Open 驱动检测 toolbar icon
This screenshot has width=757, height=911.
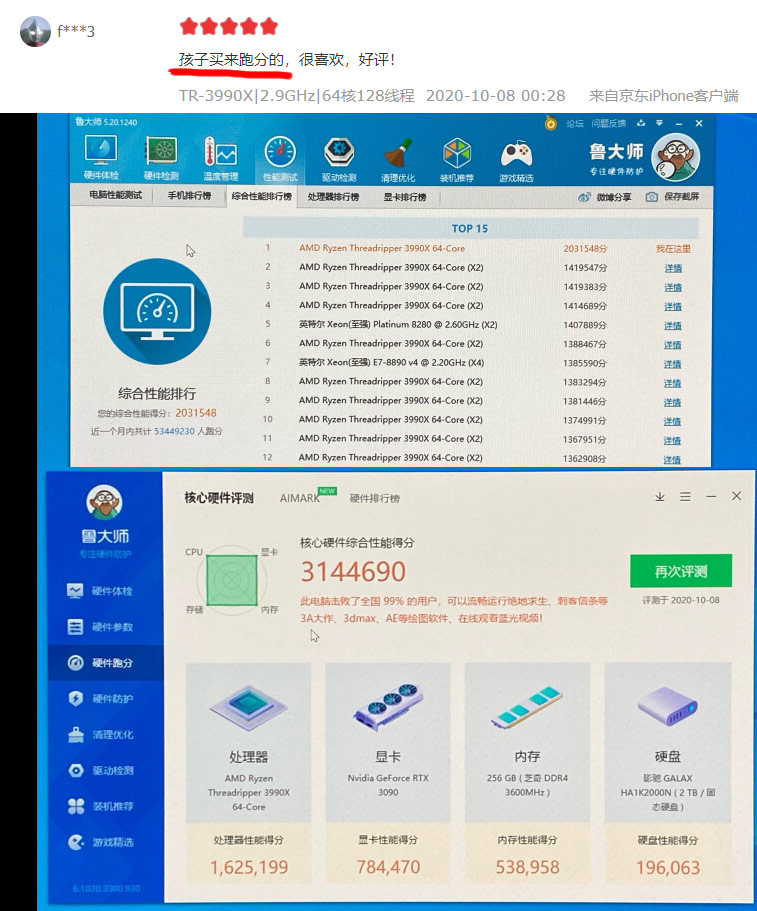coord(339,159)
